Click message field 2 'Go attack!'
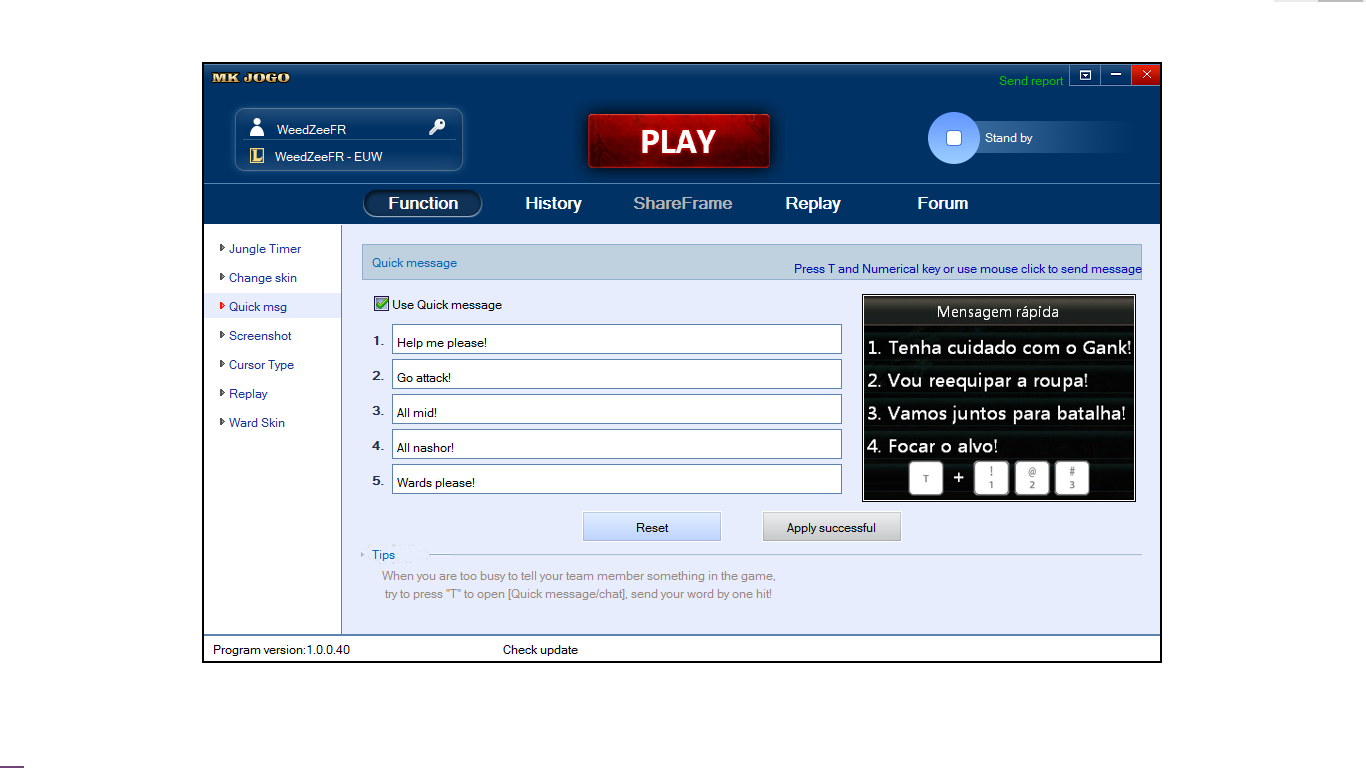 617,374
